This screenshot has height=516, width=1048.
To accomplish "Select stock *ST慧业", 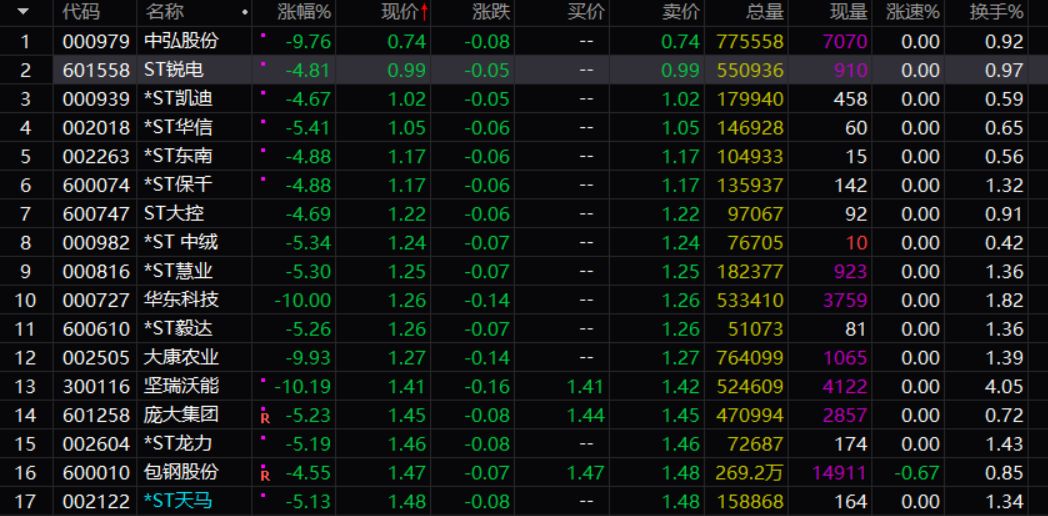I will pyautogui.click(x=178, y=271).
